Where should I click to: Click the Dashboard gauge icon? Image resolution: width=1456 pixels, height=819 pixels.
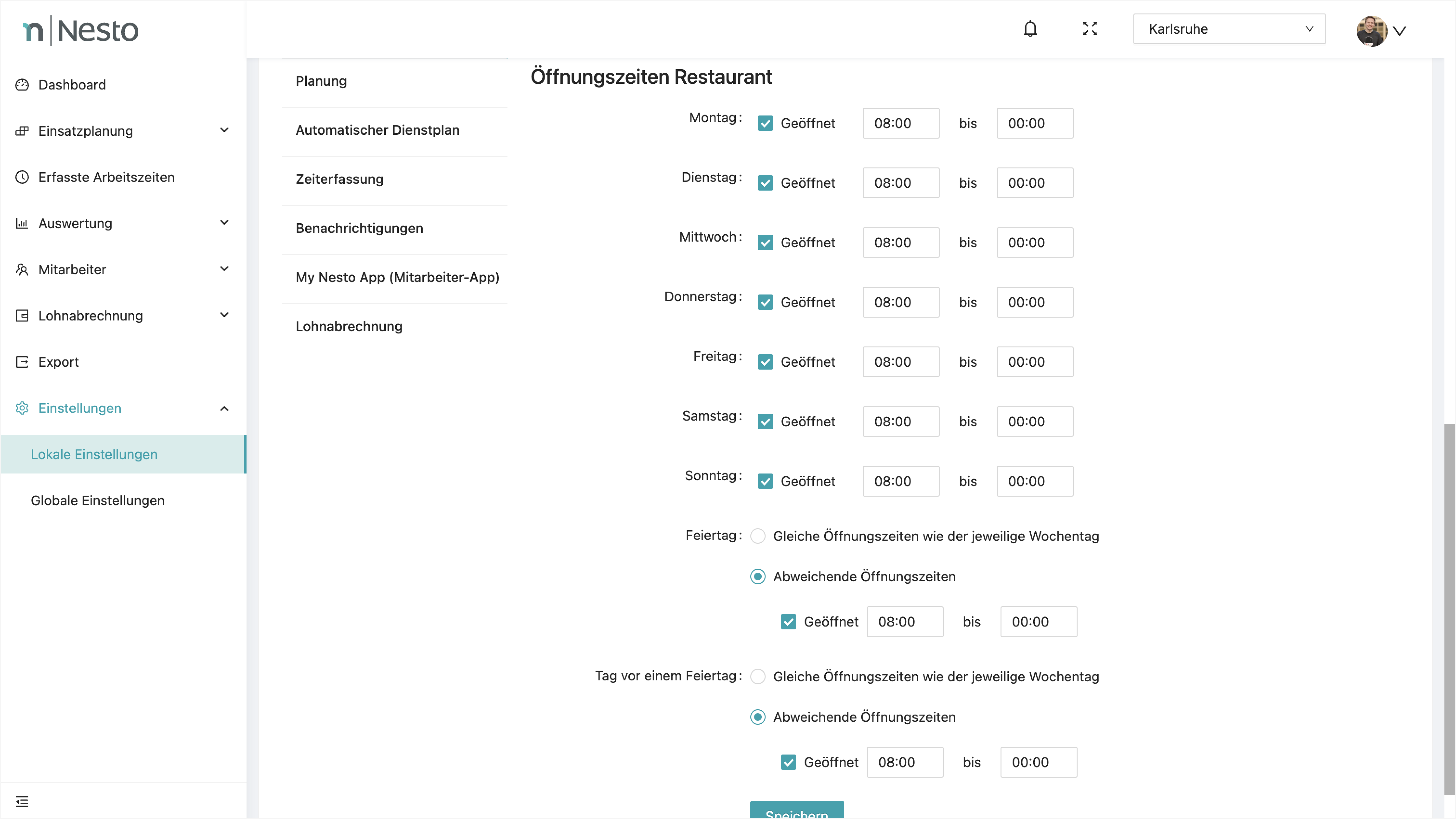tap(22, 85)
